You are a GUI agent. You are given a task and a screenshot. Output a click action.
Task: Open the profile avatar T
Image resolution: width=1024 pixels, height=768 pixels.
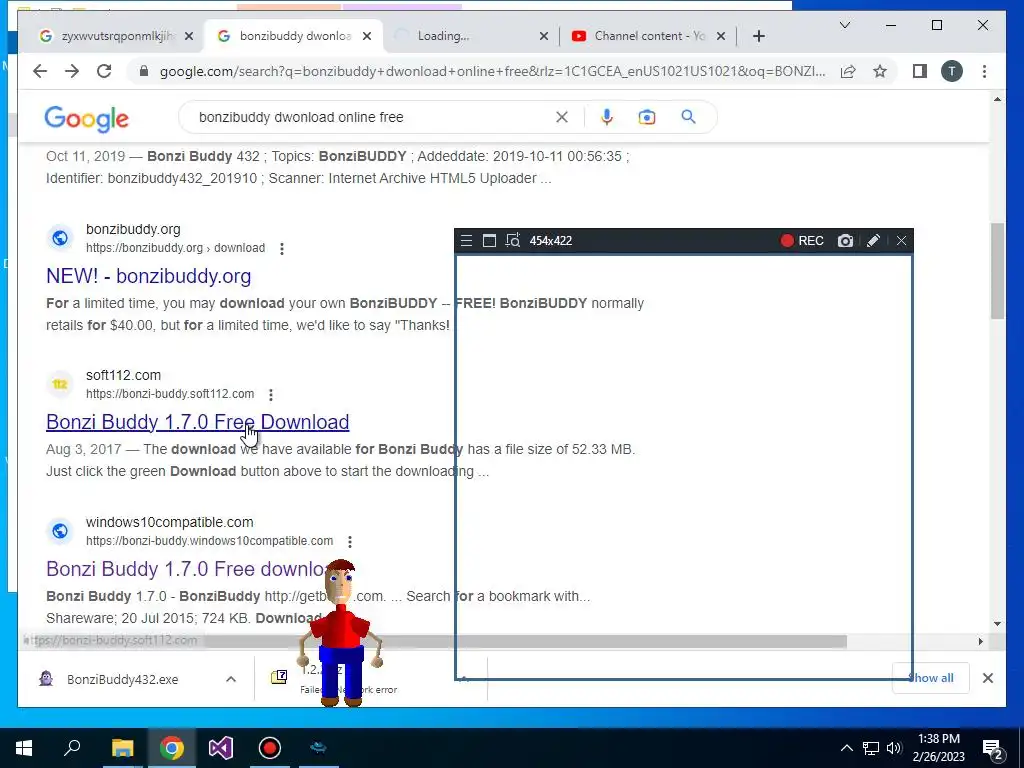[x=952, y=71]
